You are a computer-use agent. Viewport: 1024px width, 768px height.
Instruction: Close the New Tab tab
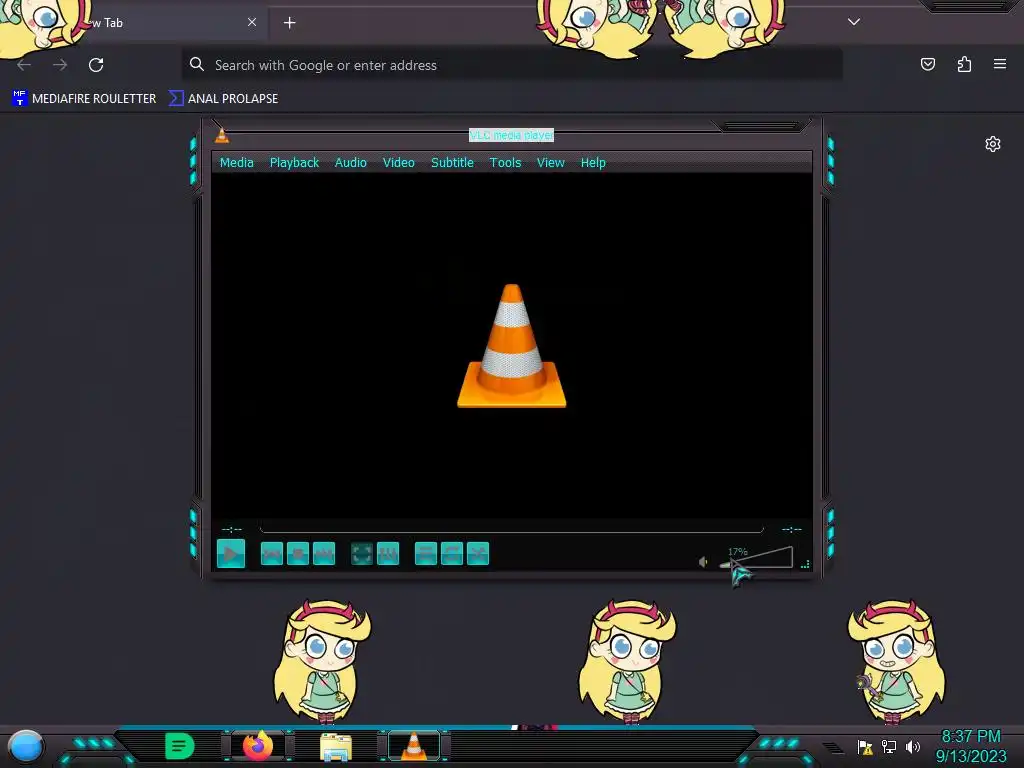[x=252, y=22]
